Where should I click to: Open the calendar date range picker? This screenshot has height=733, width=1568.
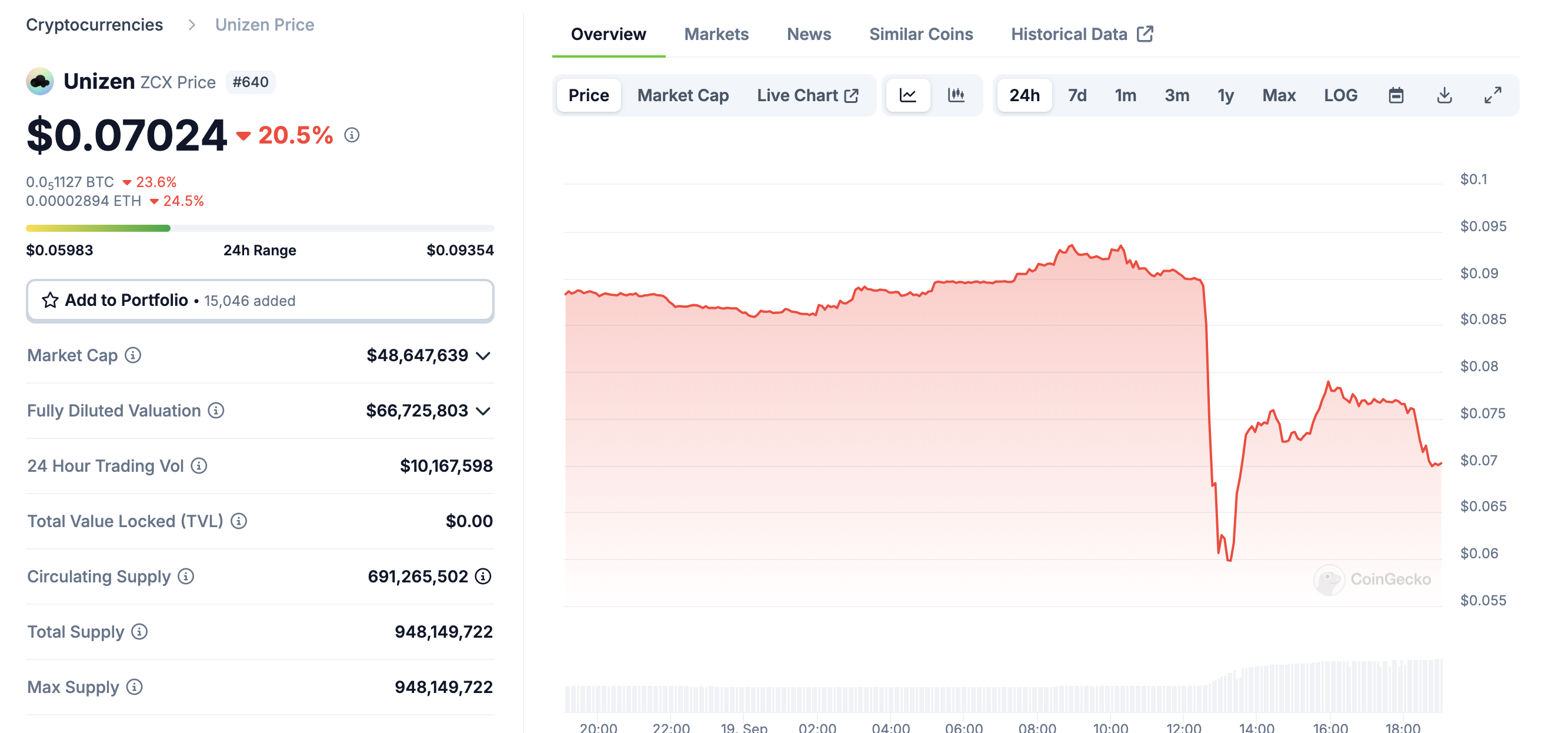tap(1396, 95)
